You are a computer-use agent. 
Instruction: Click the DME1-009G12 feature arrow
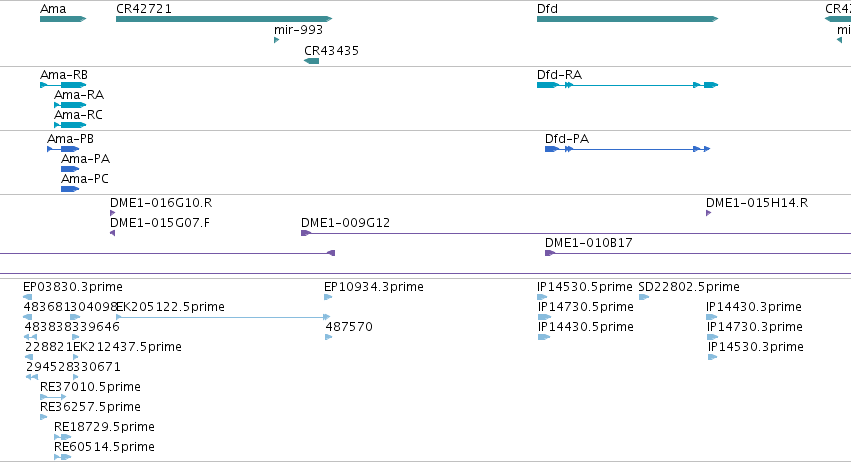click(306, 233)
